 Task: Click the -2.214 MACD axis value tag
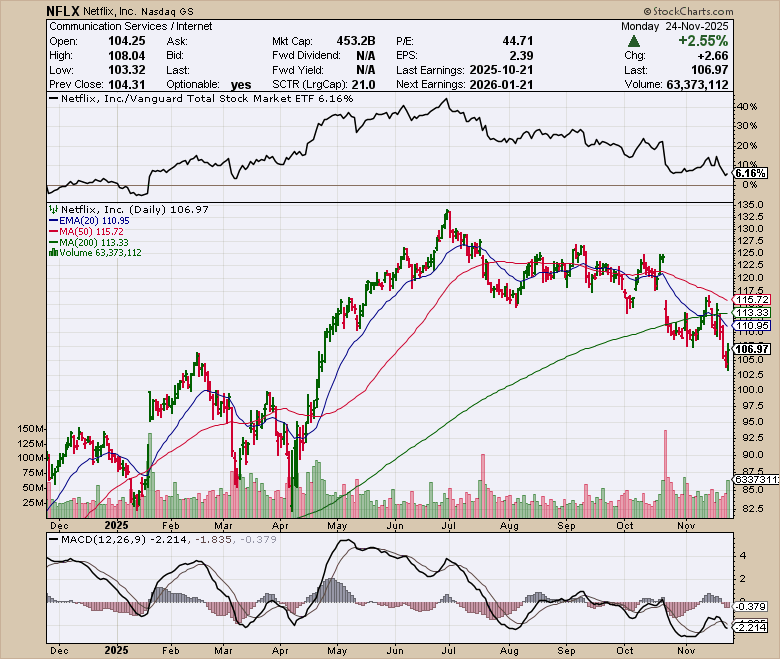tap(752, 628)
